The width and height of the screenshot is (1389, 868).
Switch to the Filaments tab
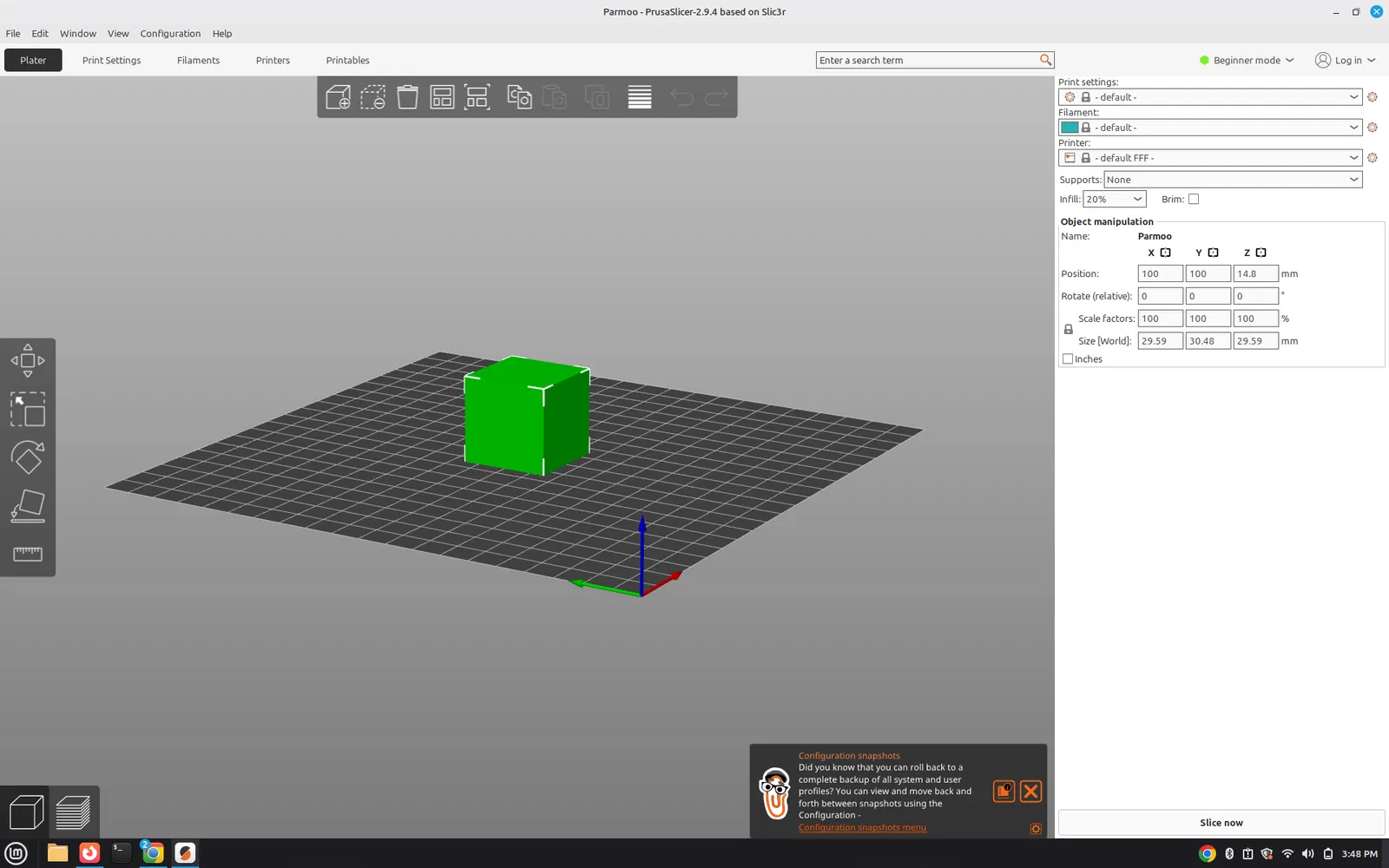(x=198, y=60)
